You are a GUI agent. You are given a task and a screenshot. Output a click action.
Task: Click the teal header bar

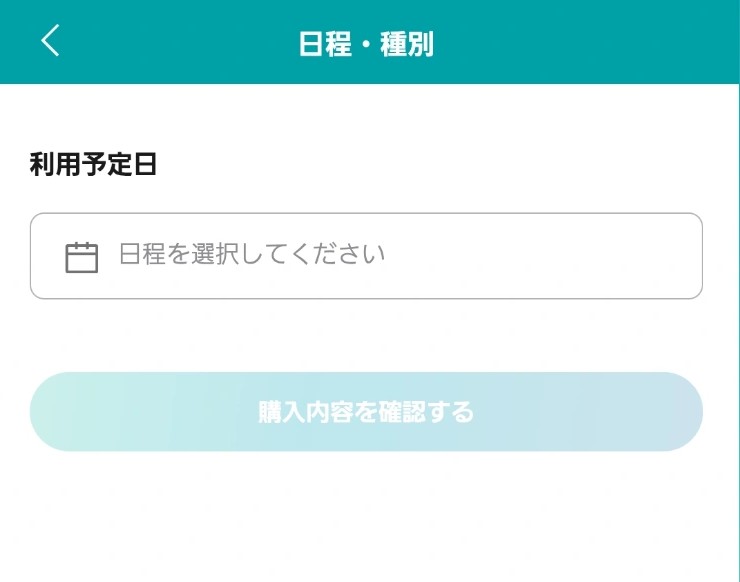pos(370,42)
